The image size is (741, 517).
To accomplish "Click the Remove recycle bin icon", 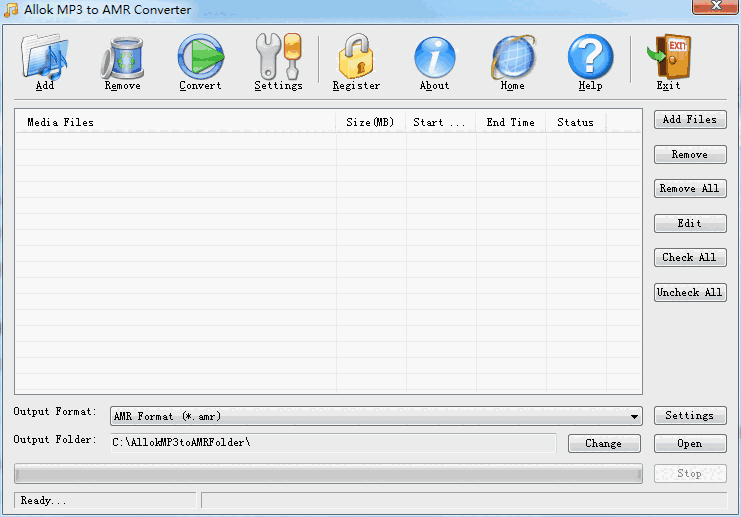I will [x=122, y=58].
